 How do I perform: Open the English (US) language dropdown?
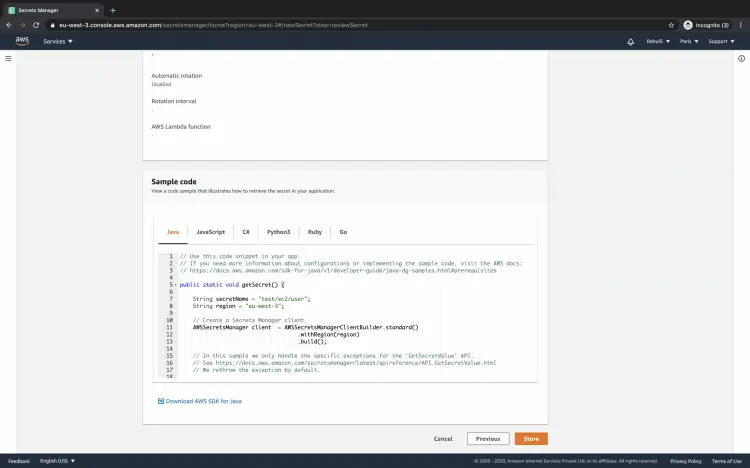click(x=57, y=461)
